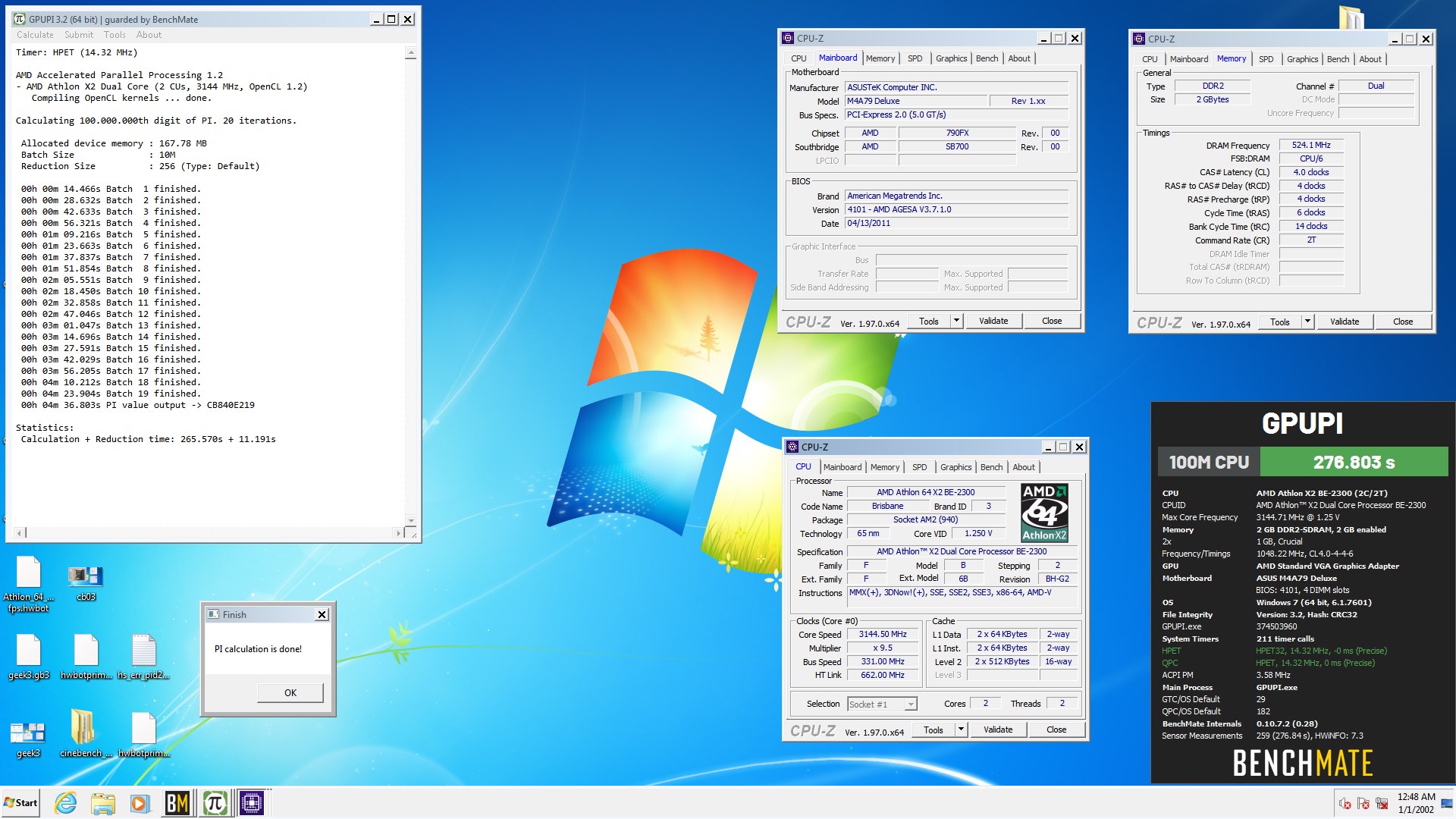
Task: Select the hs_err_pid2 text file icon
Action: [x=143, y=657]
